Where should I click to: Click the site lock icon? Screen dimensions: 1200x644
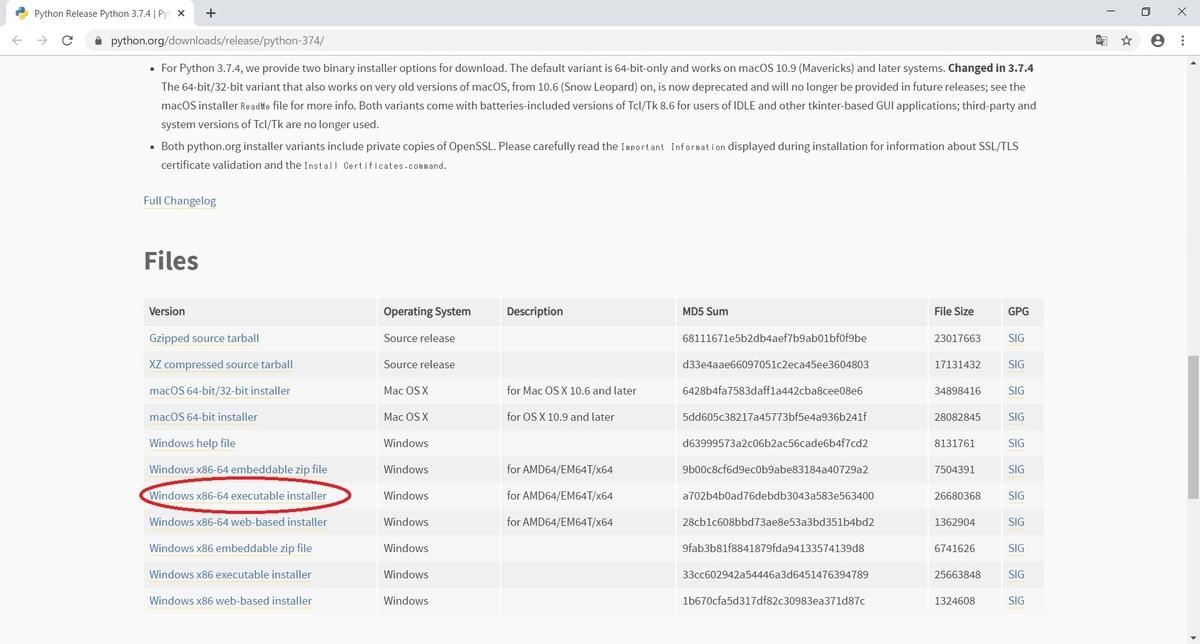click(97, 41)
